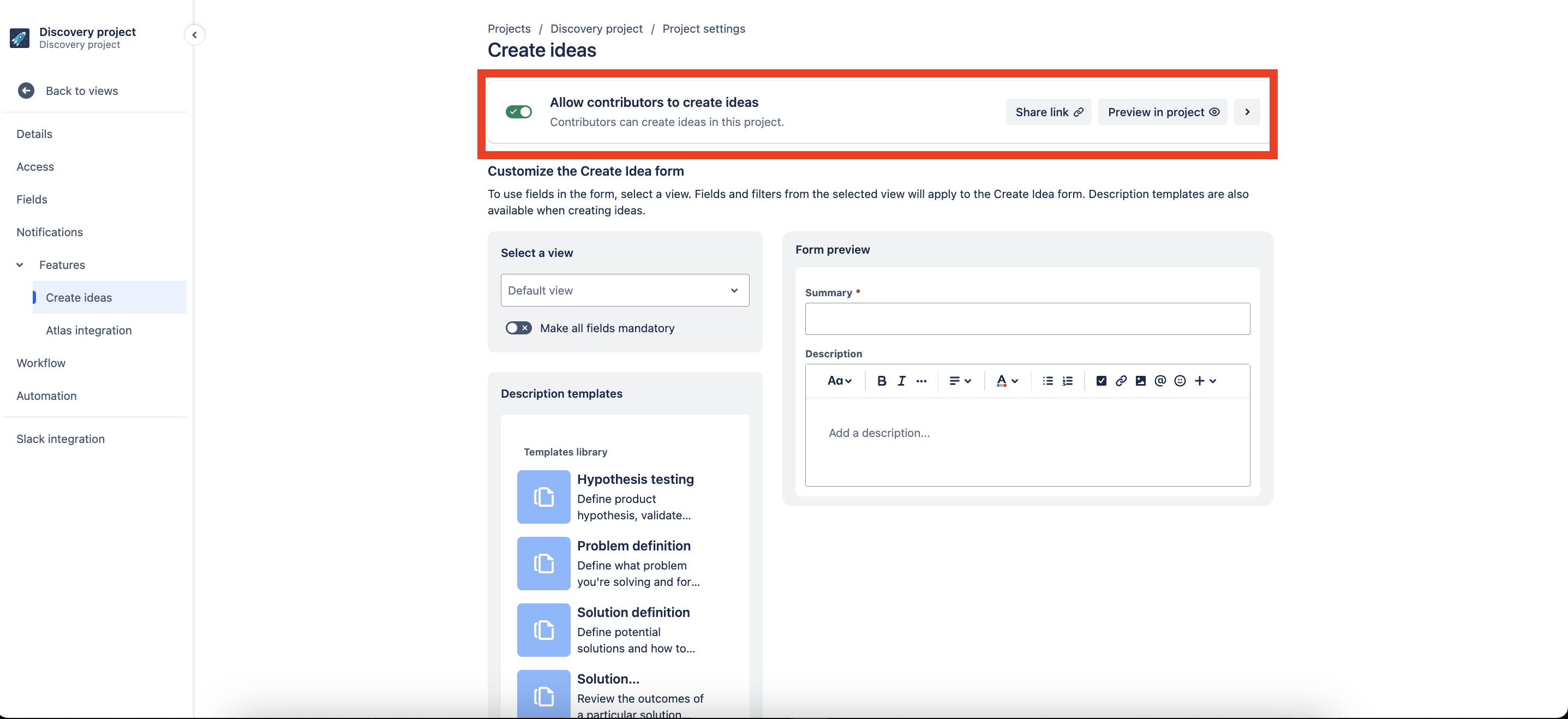The image size is (1568, 719).
Task: Insert a bullet list in description
Action: pos(1048,381)
